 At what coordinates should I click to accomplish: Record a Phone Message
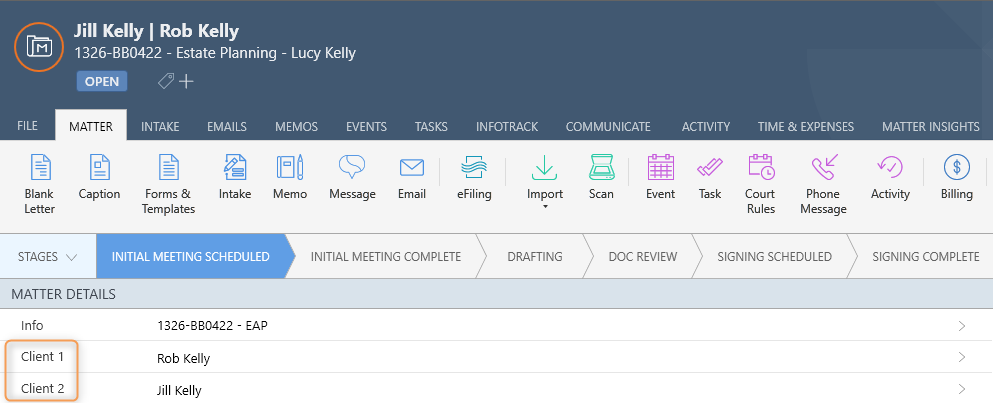point(823,184)
